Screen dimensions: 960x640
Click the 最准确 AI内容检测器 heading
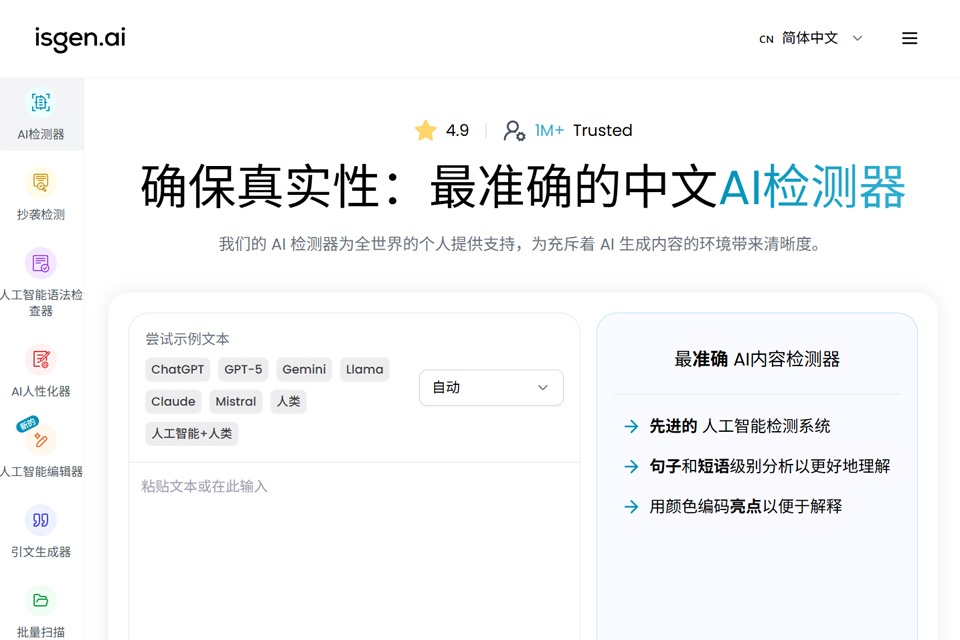(x=757, y=360)
